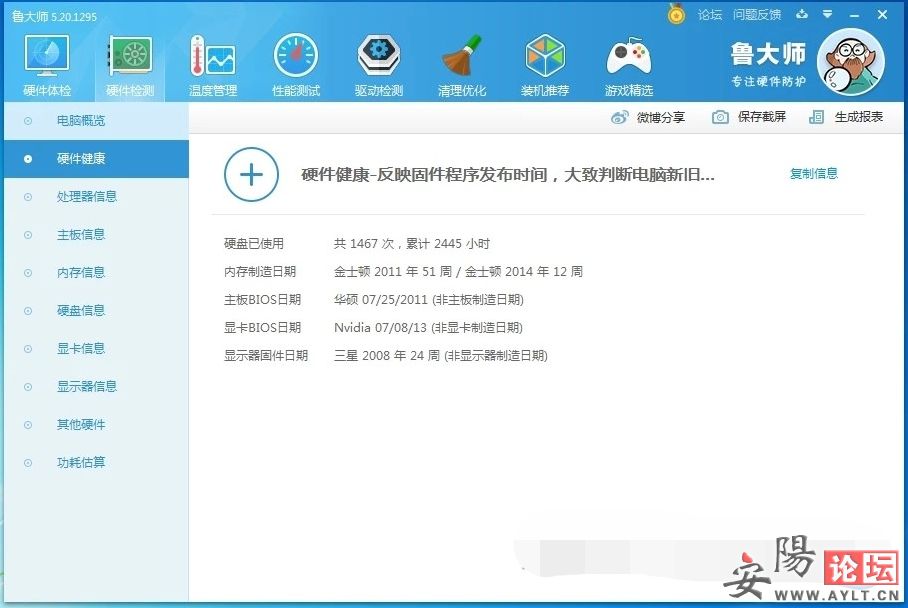Screen dimensions: 908x608
Task: Click the text 'Nvidia 07/08/13'
Action: coord(380,328)
